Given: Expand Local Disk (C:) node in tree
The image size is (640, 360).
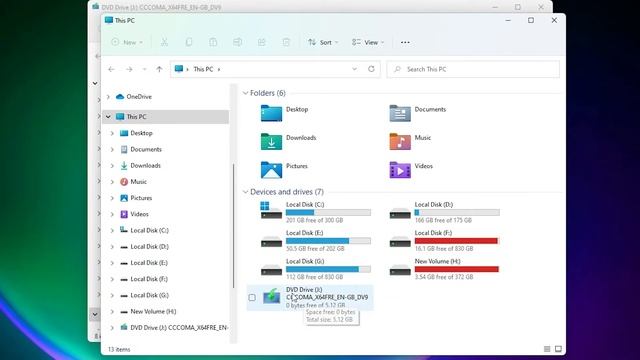Looking at the screenshot, I should pyautogui.click(x=112, y=231).
